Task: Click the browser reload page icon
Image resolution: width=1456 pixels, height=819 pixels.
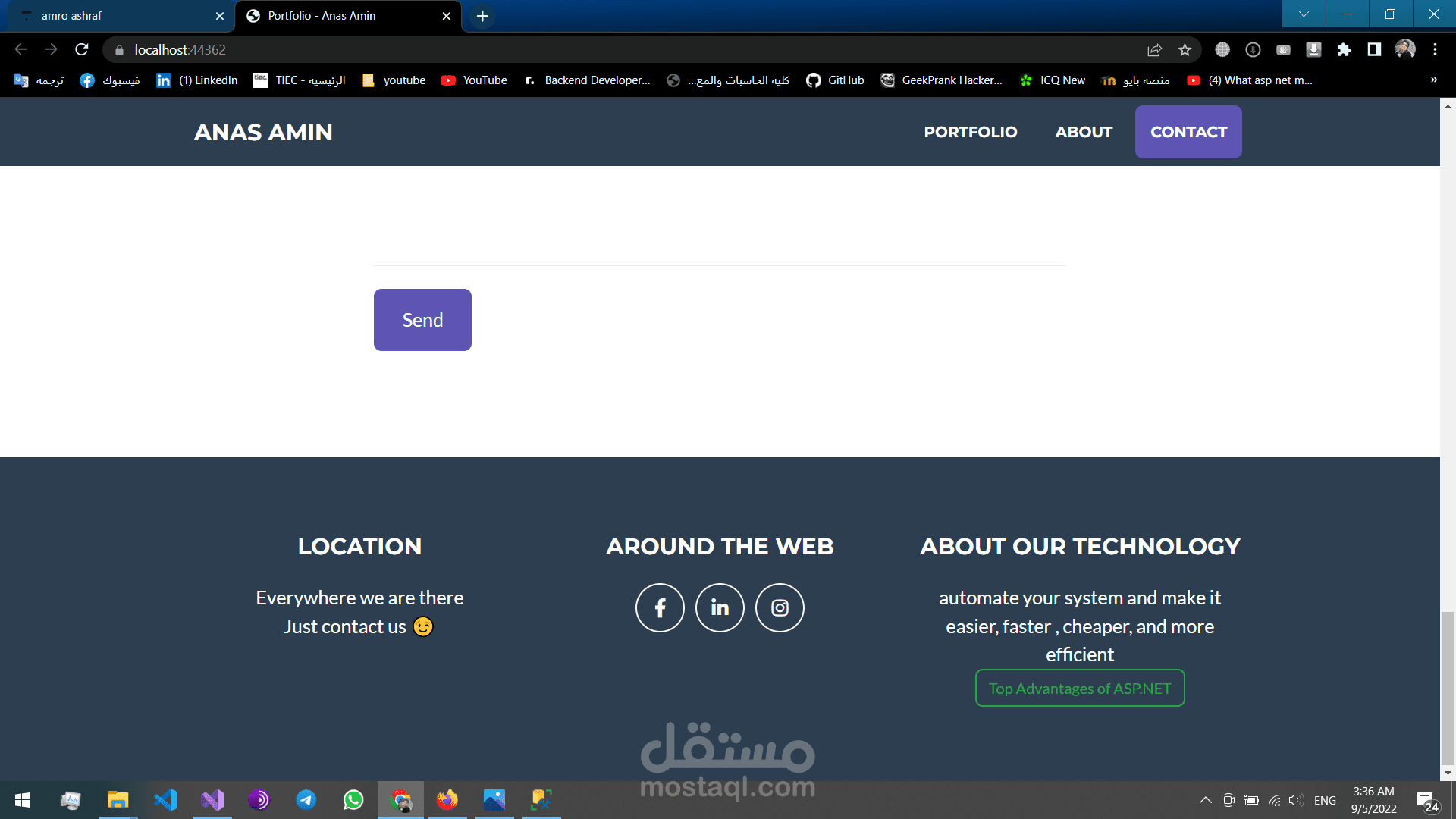Action: pos(82,49)
